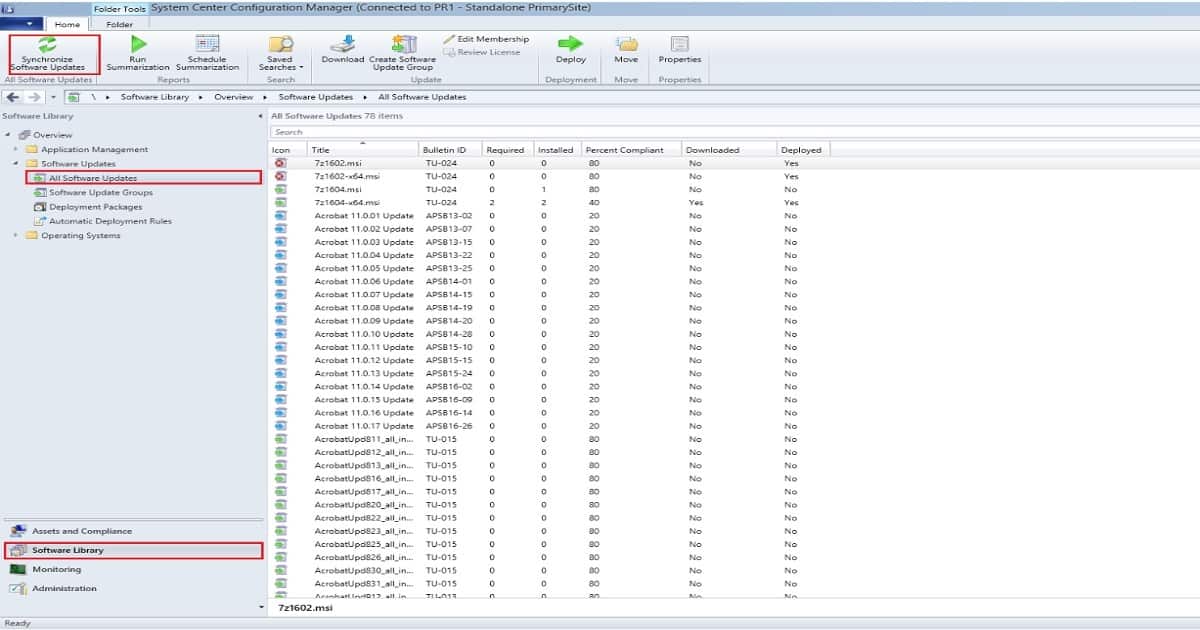Screen dimensions: 1200x630
Task: Open Properties from the ribbon
Action: coord(680,50)
